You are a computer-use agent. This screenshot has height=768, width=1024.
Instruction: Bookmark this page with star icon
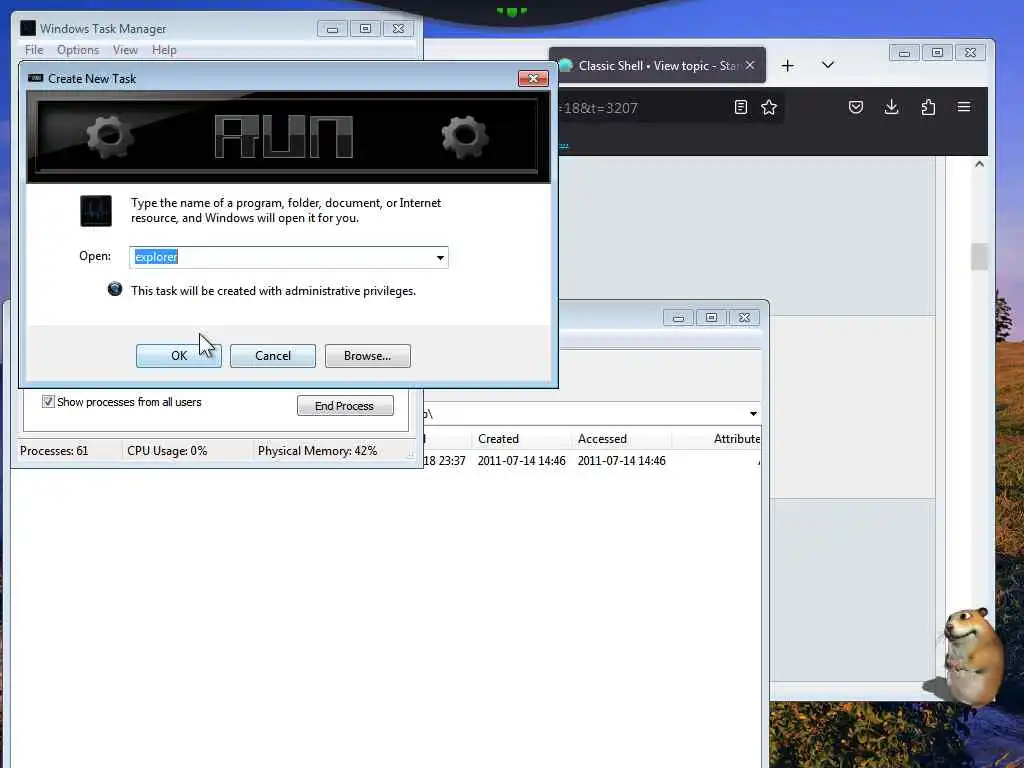pyautogui.click(x=769, y=107)
